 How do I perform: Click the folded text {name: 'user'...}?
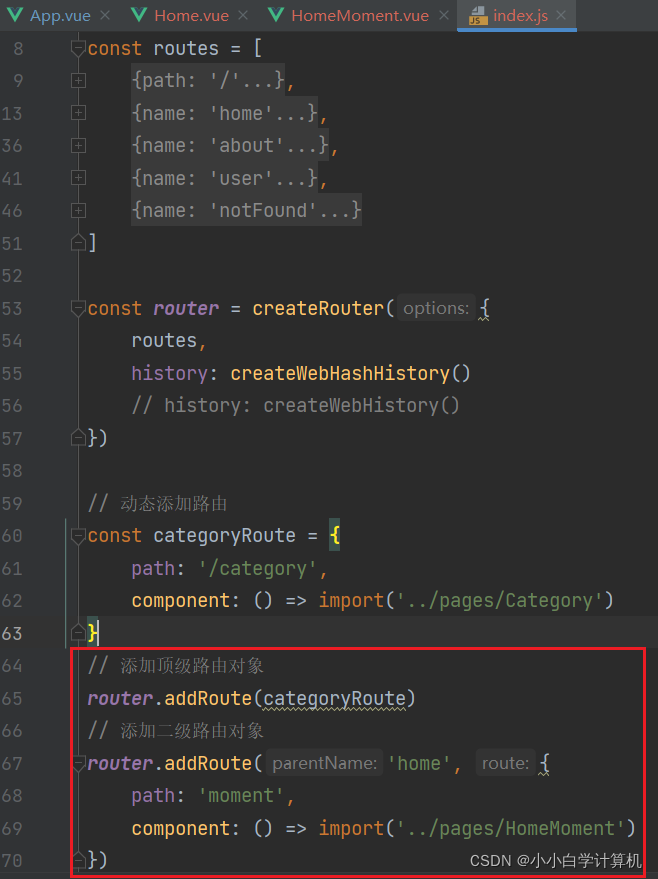pos(225,178)
